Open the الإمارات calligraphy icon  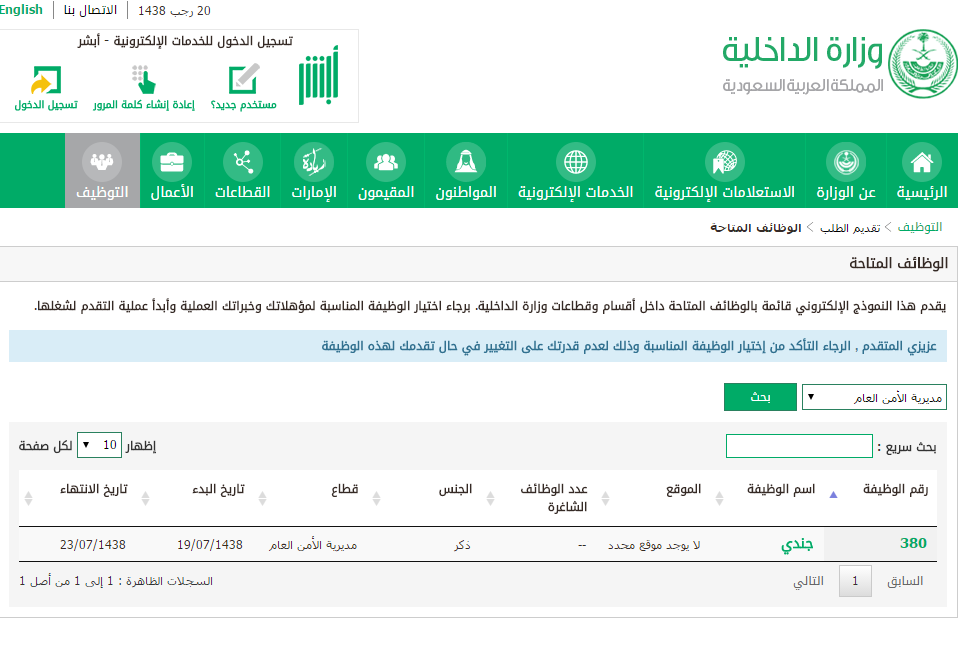pos(314,162)
